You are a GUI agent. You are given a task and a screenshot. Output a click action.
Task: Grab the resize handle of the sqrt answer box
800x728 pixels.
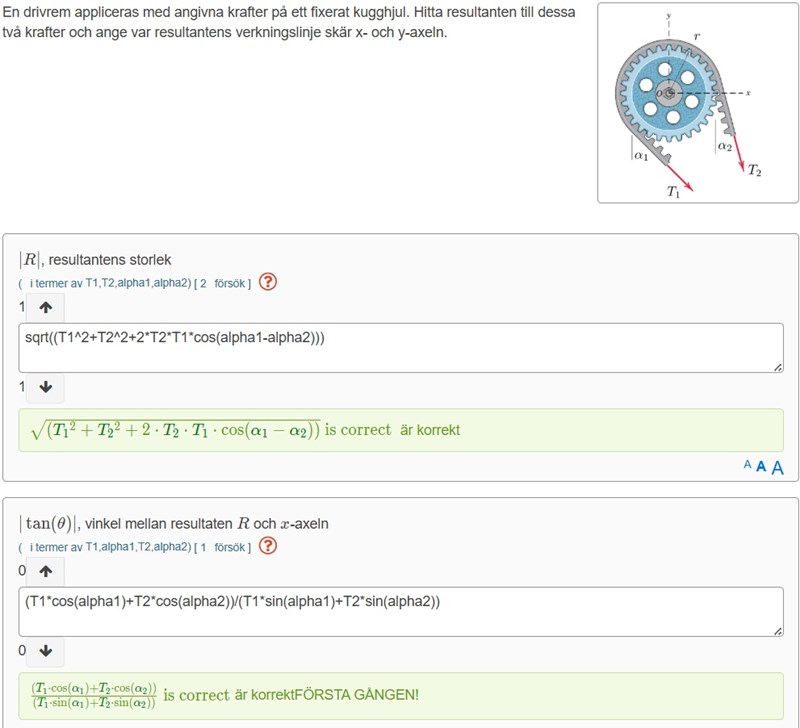pos(777,368)
